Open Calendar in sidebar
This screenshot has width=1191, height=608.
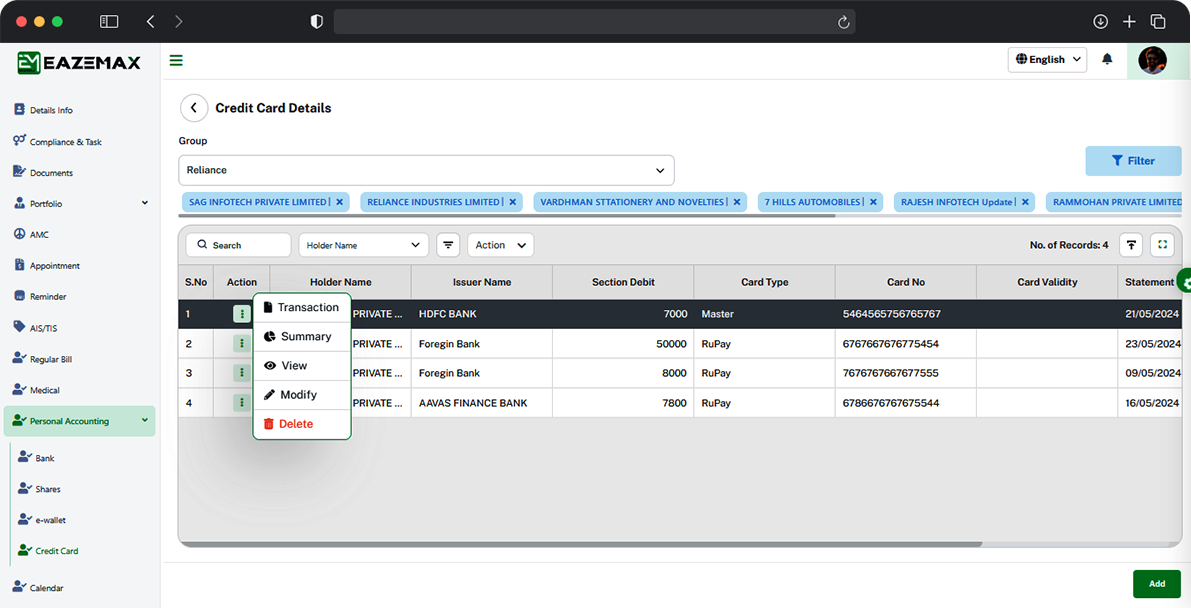click(38, 587)
